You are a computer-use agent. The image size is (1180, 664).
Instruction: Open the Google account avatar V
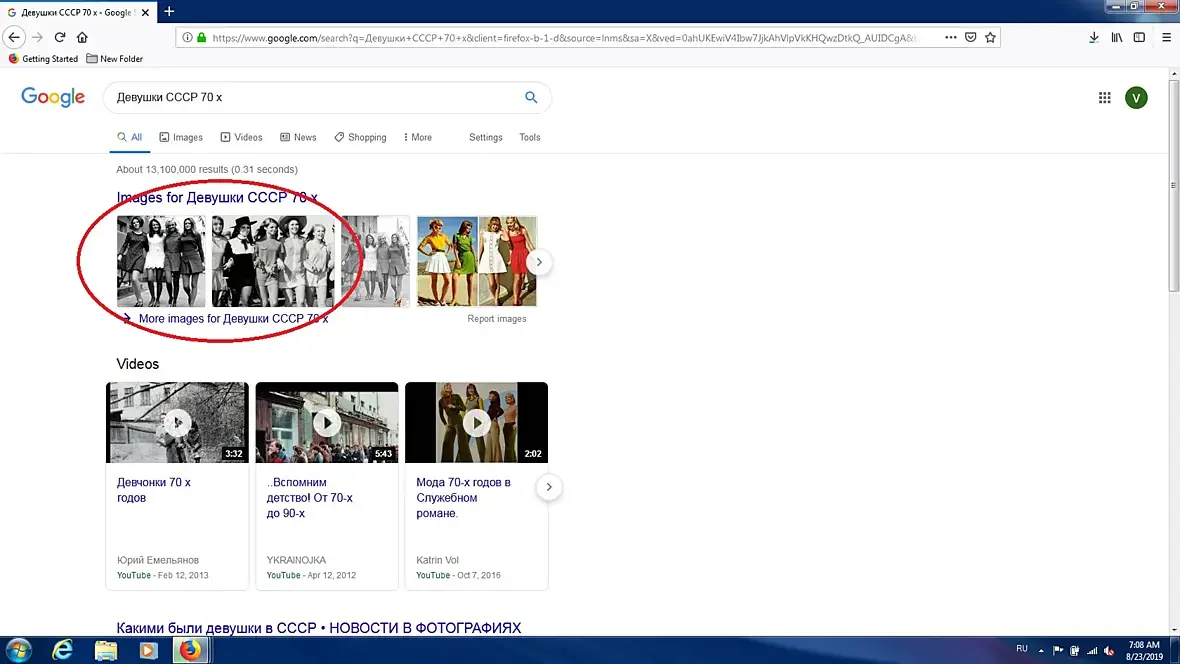click(x=1136, y=97)
